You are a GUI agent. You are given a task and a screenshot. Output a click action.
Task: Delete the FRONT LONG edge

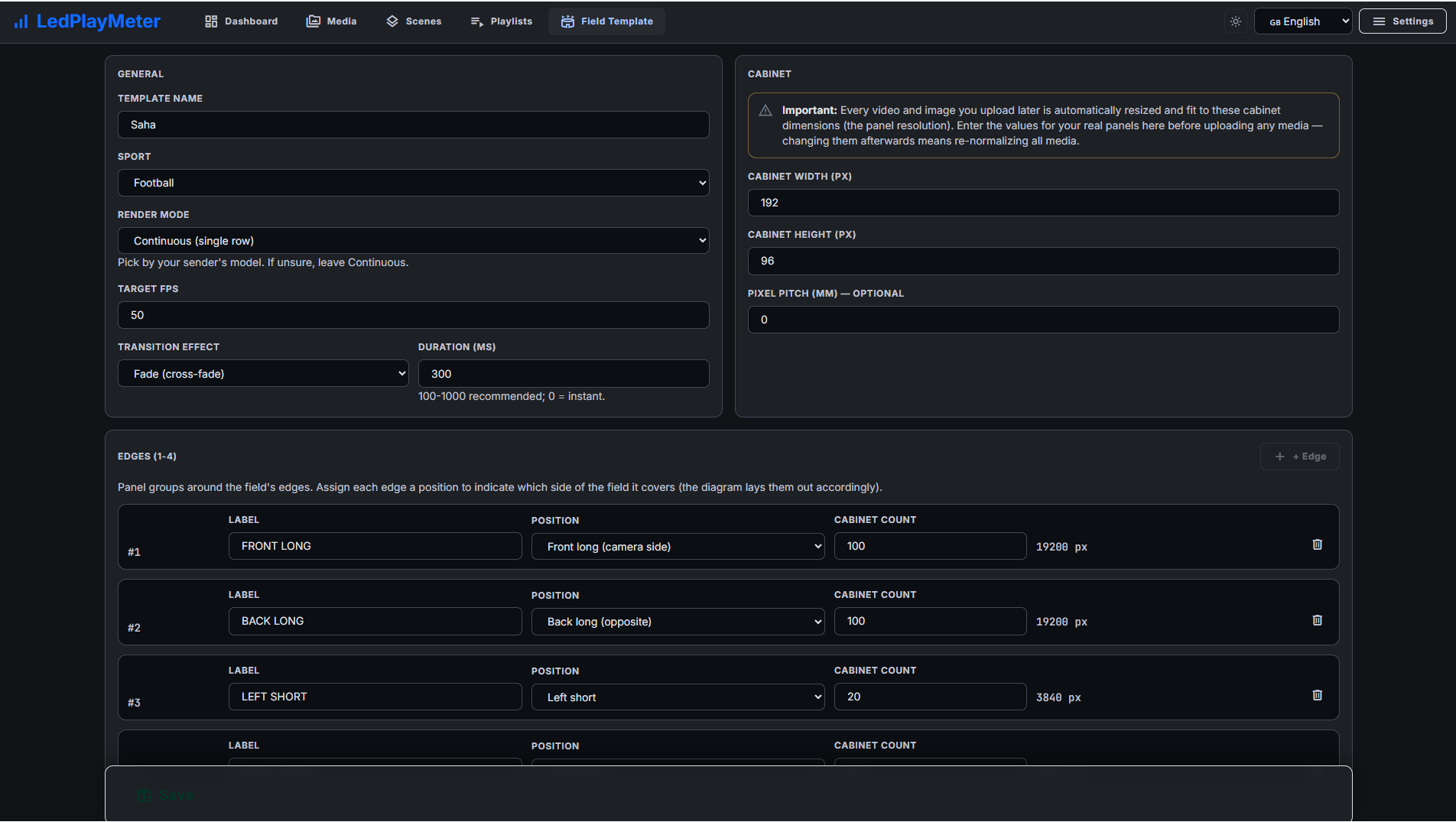tap(1318, 544)
